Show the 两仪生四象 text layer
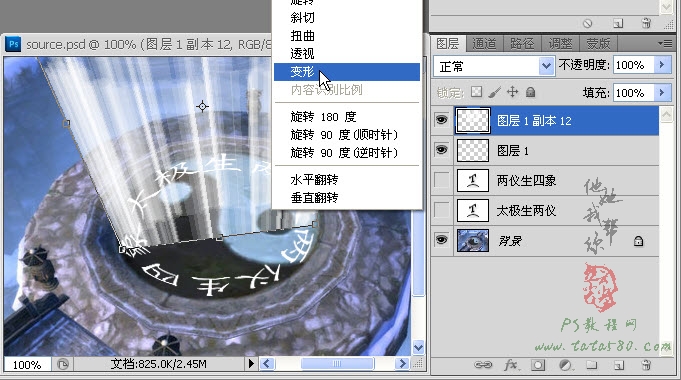This screenshot has height=380, width=681. pos(442,180)
